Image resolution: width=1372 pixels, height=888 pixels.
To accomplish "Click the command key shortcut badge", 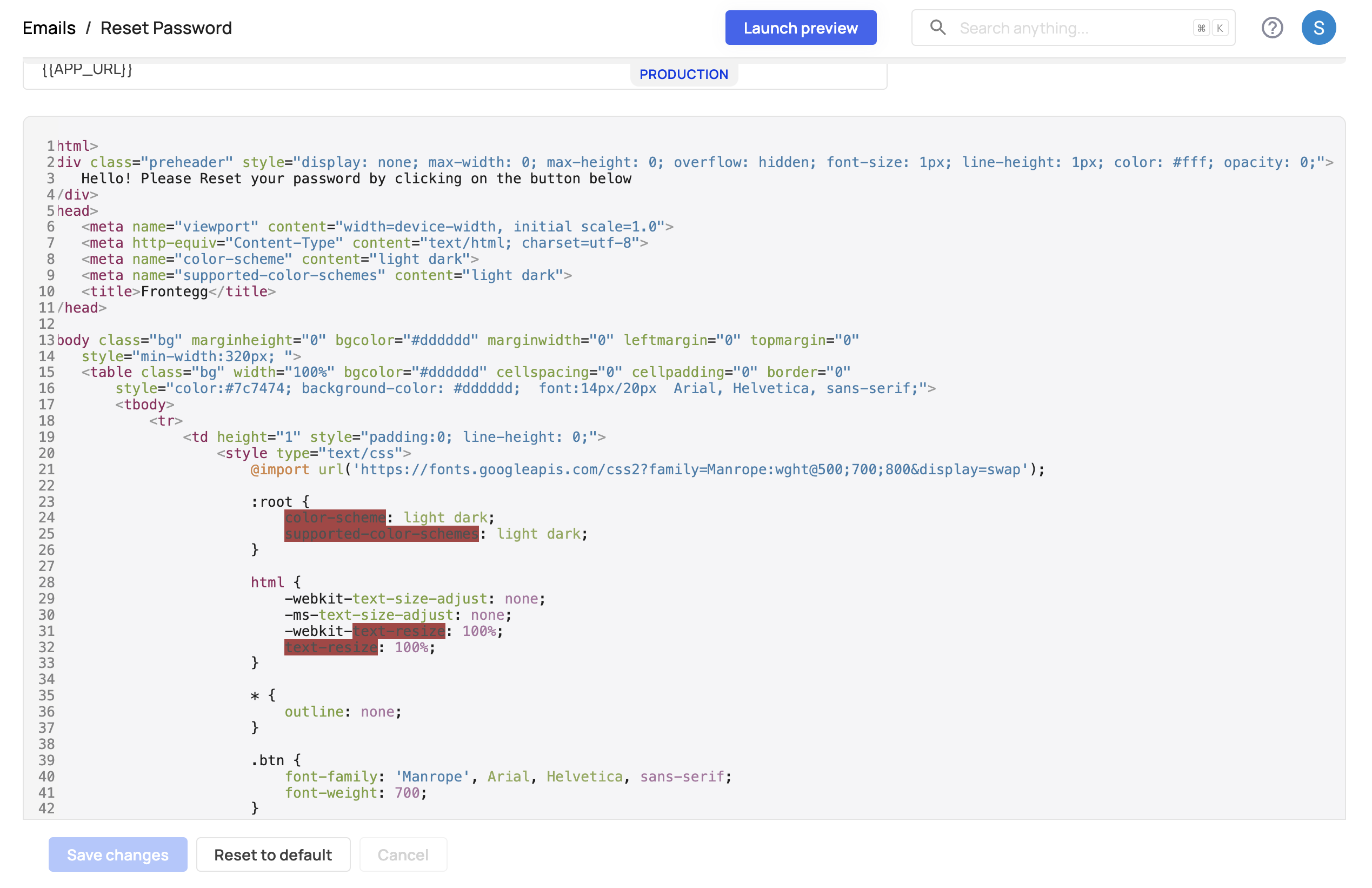I will click(1201, 27).
